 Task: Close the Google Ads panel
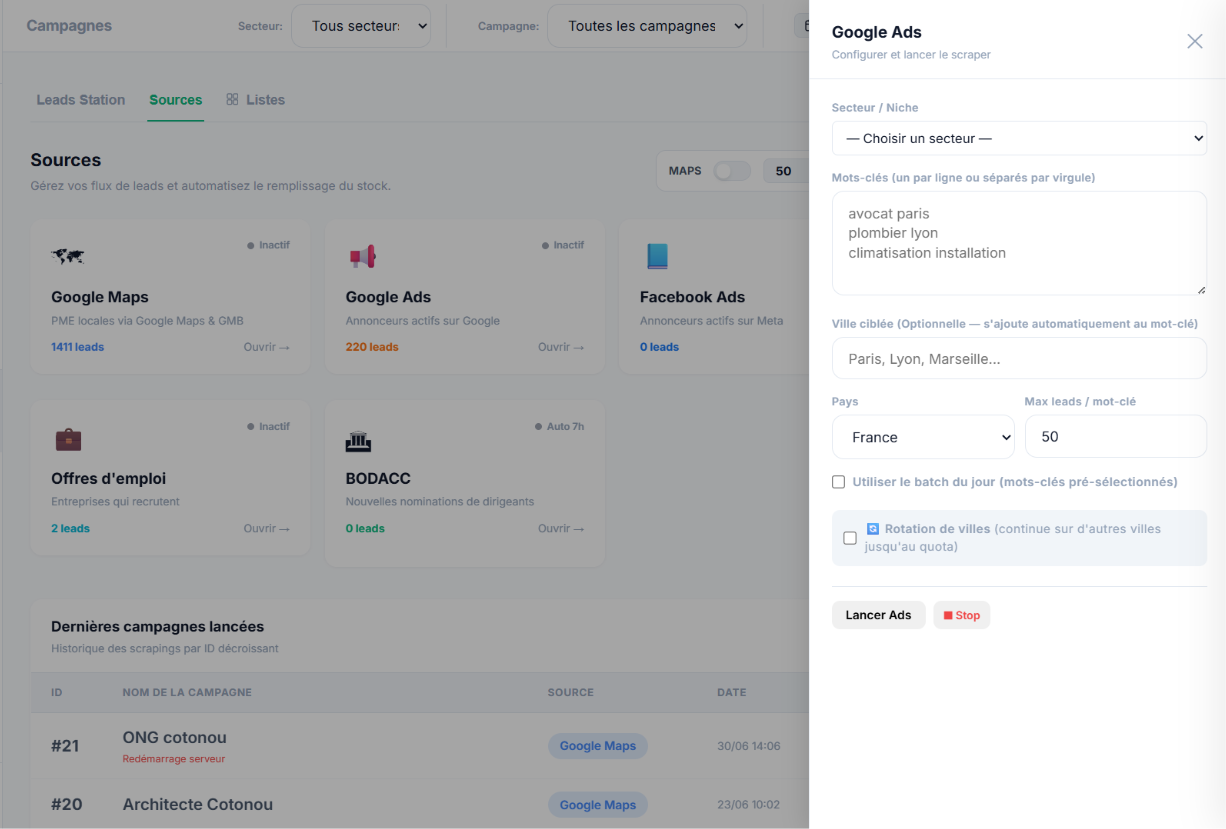tap(1194, 41)
